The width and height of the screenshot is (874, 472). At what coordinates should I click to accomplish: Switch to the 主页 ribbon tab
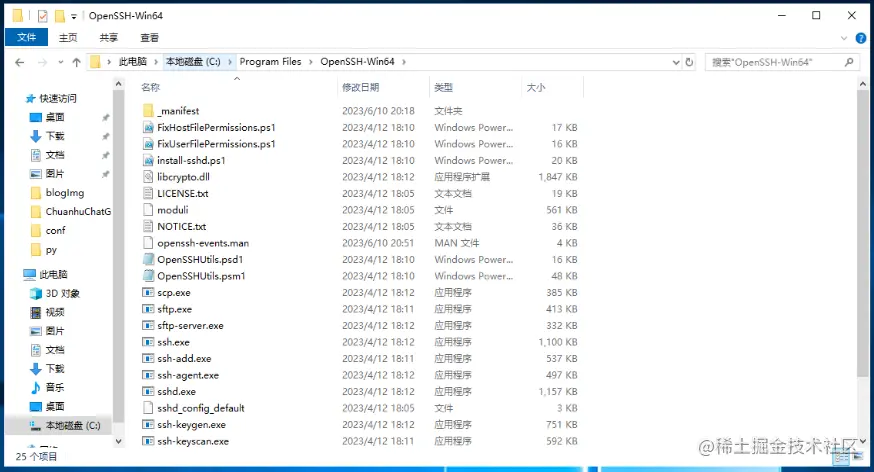[68, 37]
